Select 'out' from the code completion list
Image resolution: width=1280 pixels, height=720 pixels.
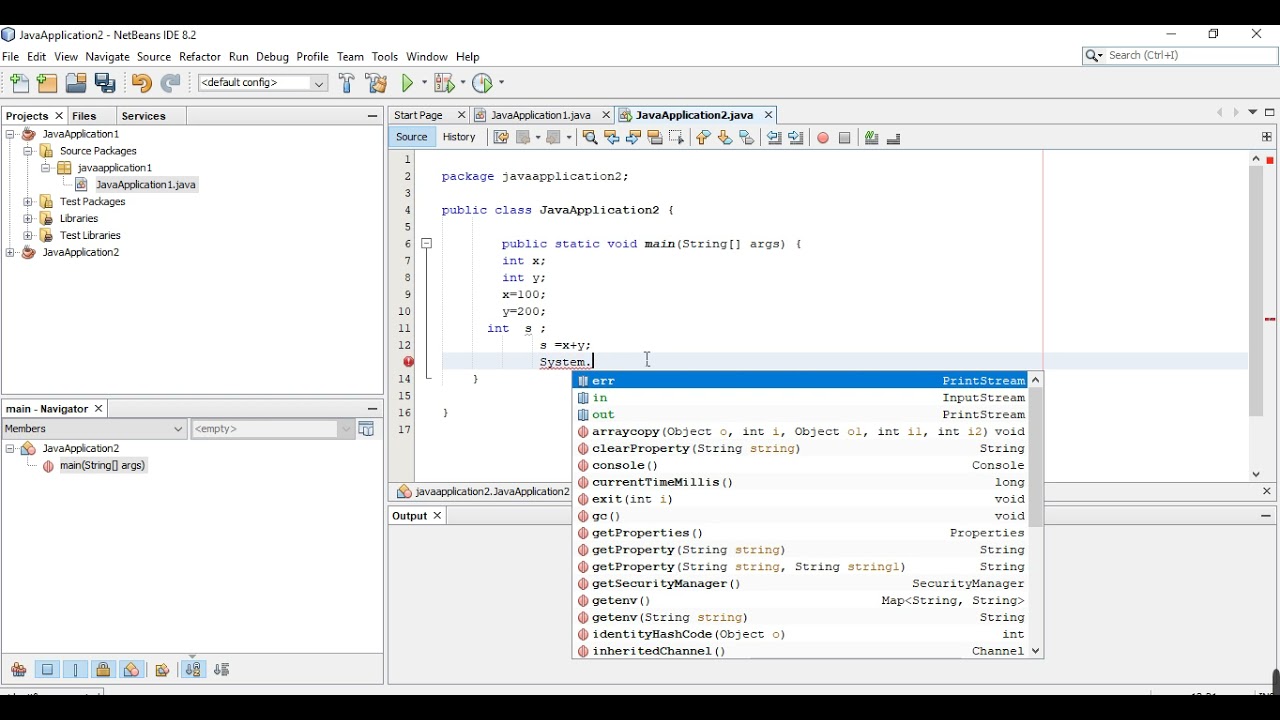pyautogui.click(x=604, y=415)
